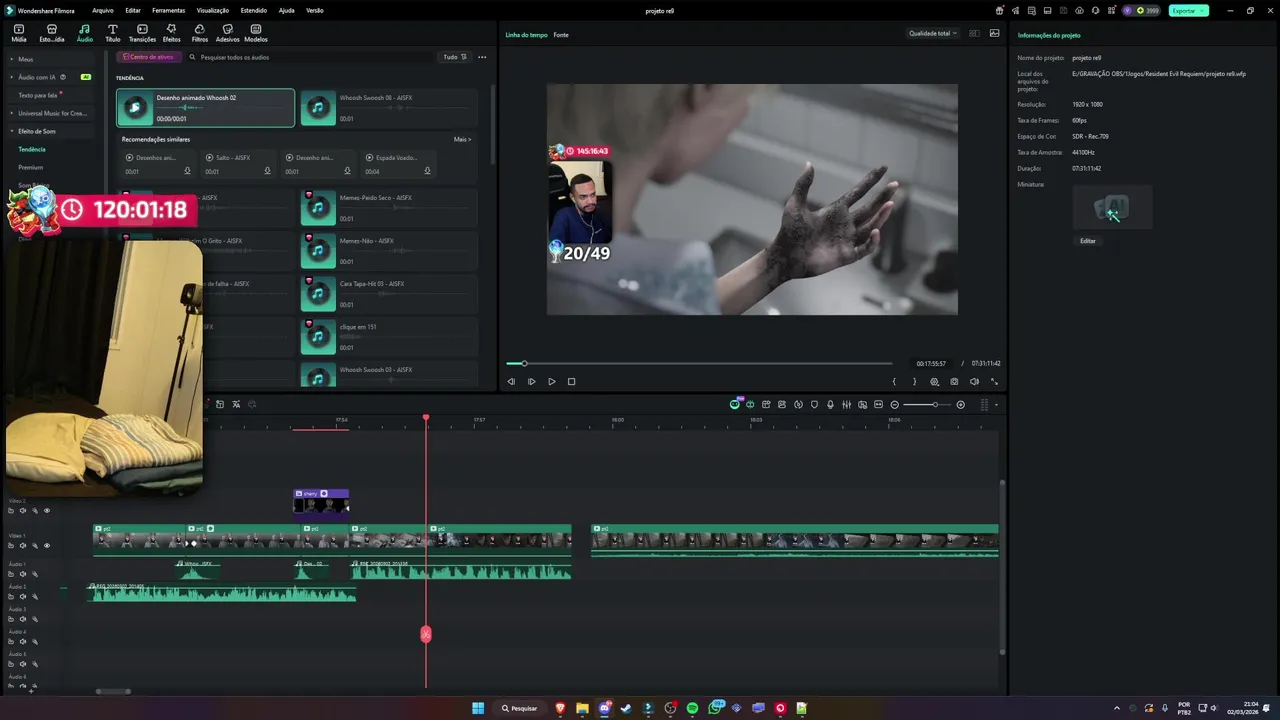Image resolution: width=1280 pixels, height=720 pixels.
Task: Mute the Vídeo 2 track
Action: [23, 510]
